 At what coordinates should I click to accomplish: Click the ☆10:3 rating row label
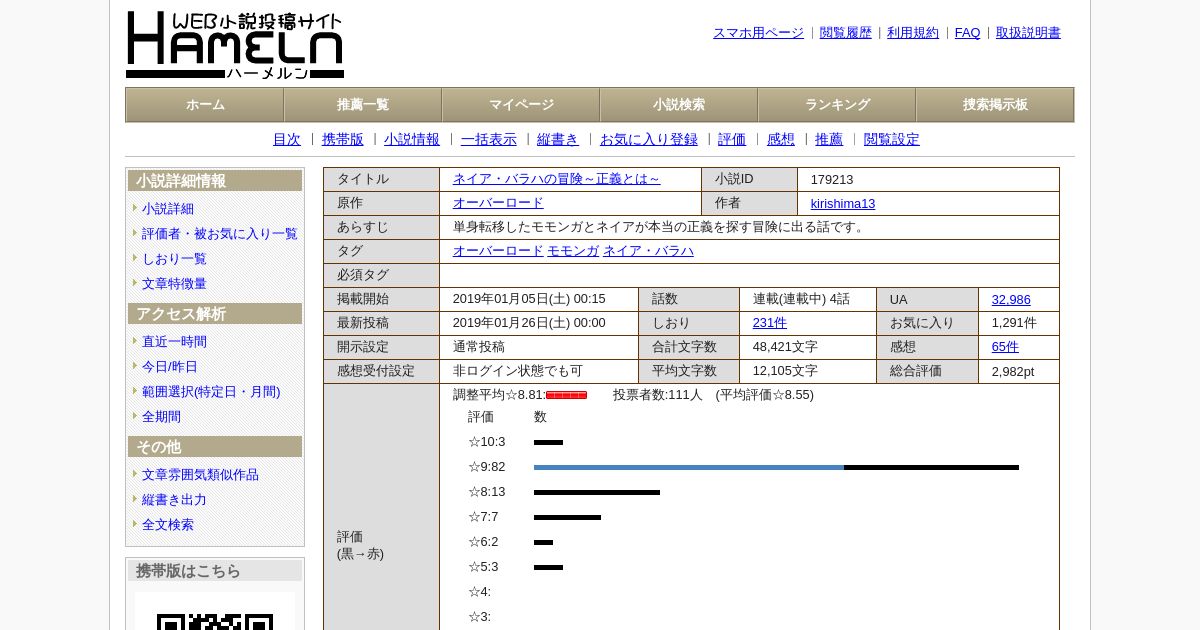[487, 442]
